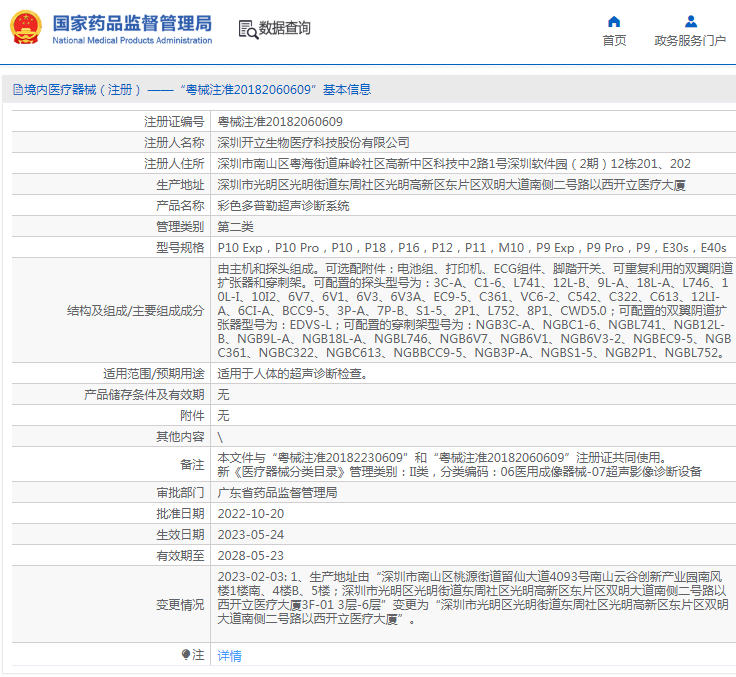Image resolution: width=736 pixels, height=677 pixels.
Task: Click the 变更情况 label
Action: pos(180,605)
